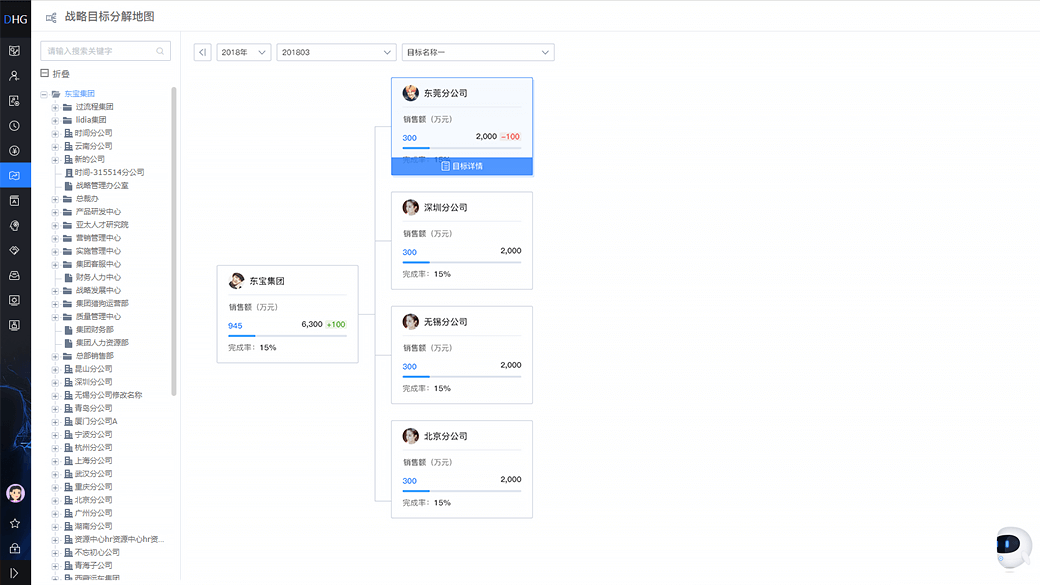Collapse tree panel with the arrow button
This screenshot has width=1040, height=585.
[202, 52]
